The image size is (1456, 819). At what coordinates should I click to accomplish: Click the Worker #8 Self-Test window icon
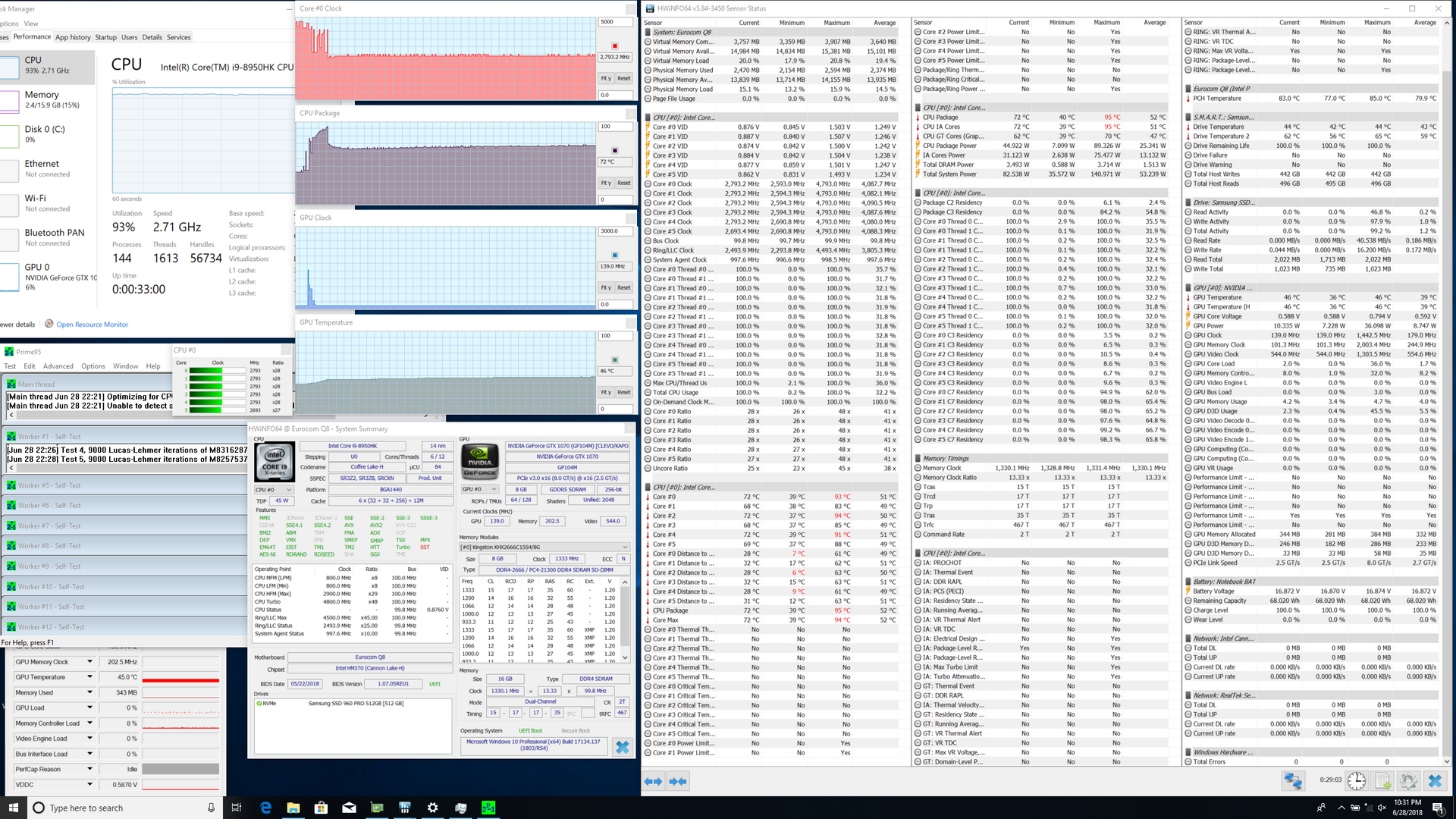pos(11,546)
